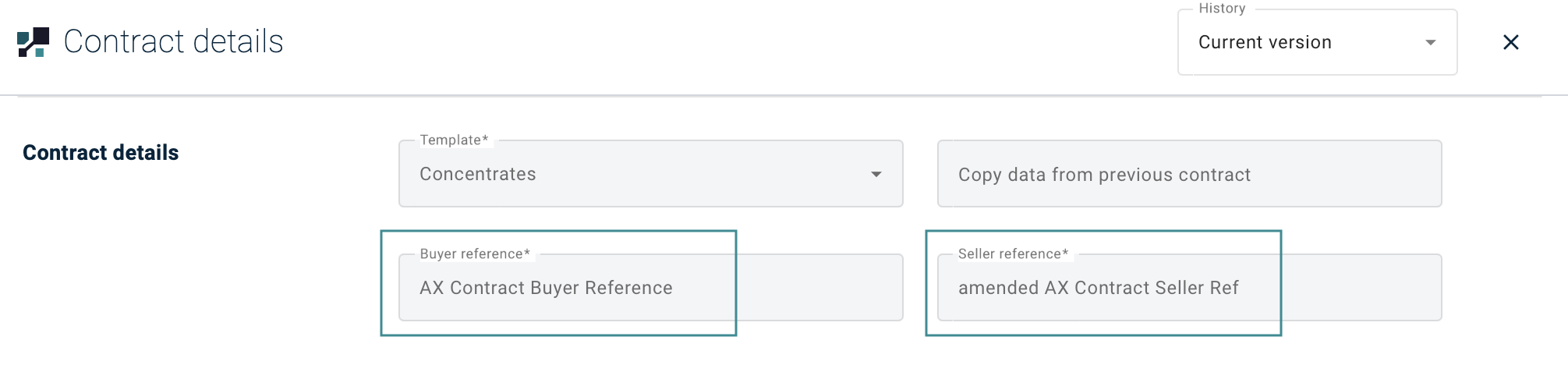Click Copy data from previous contract field
This screenshot has height=365, width=1568.
click(1188, 175)
